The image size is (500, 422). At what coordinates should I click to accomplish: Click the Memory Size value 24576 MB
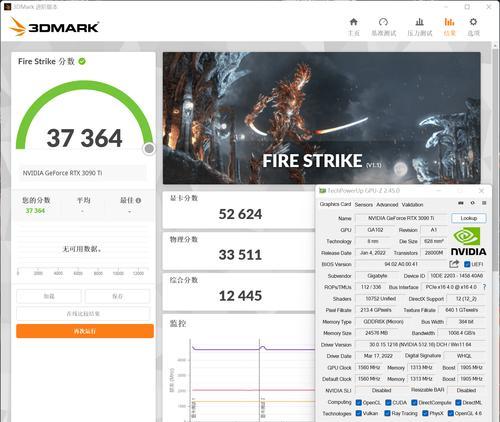[x=376, y=333]
